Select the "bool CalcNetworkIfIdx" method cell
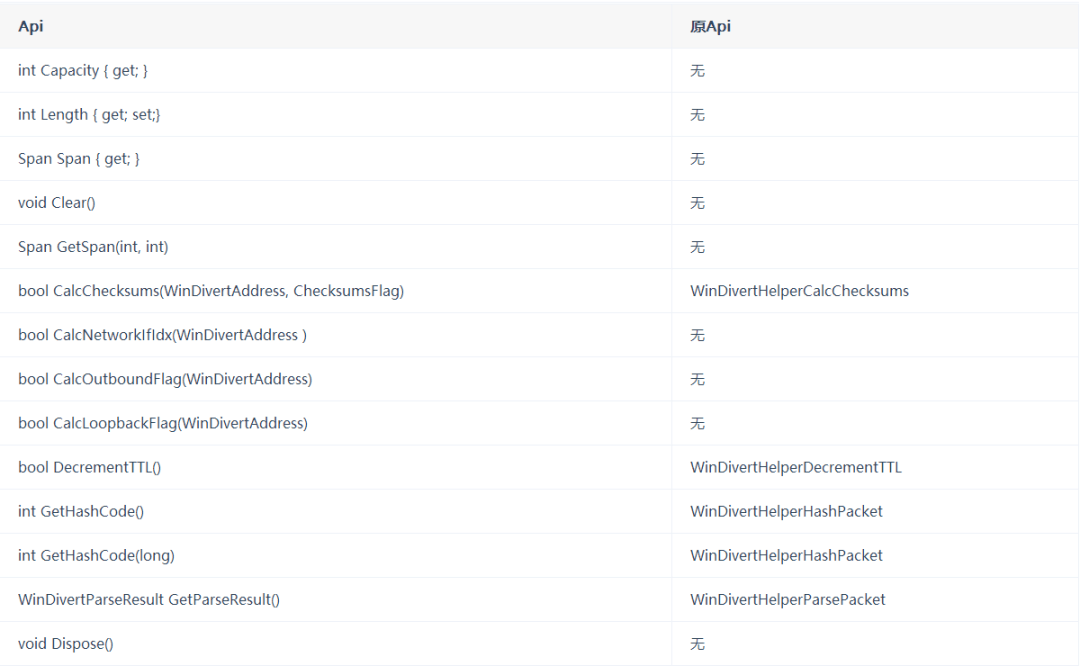The width and height of the screenshot is (1080, 666). point(162,335)
